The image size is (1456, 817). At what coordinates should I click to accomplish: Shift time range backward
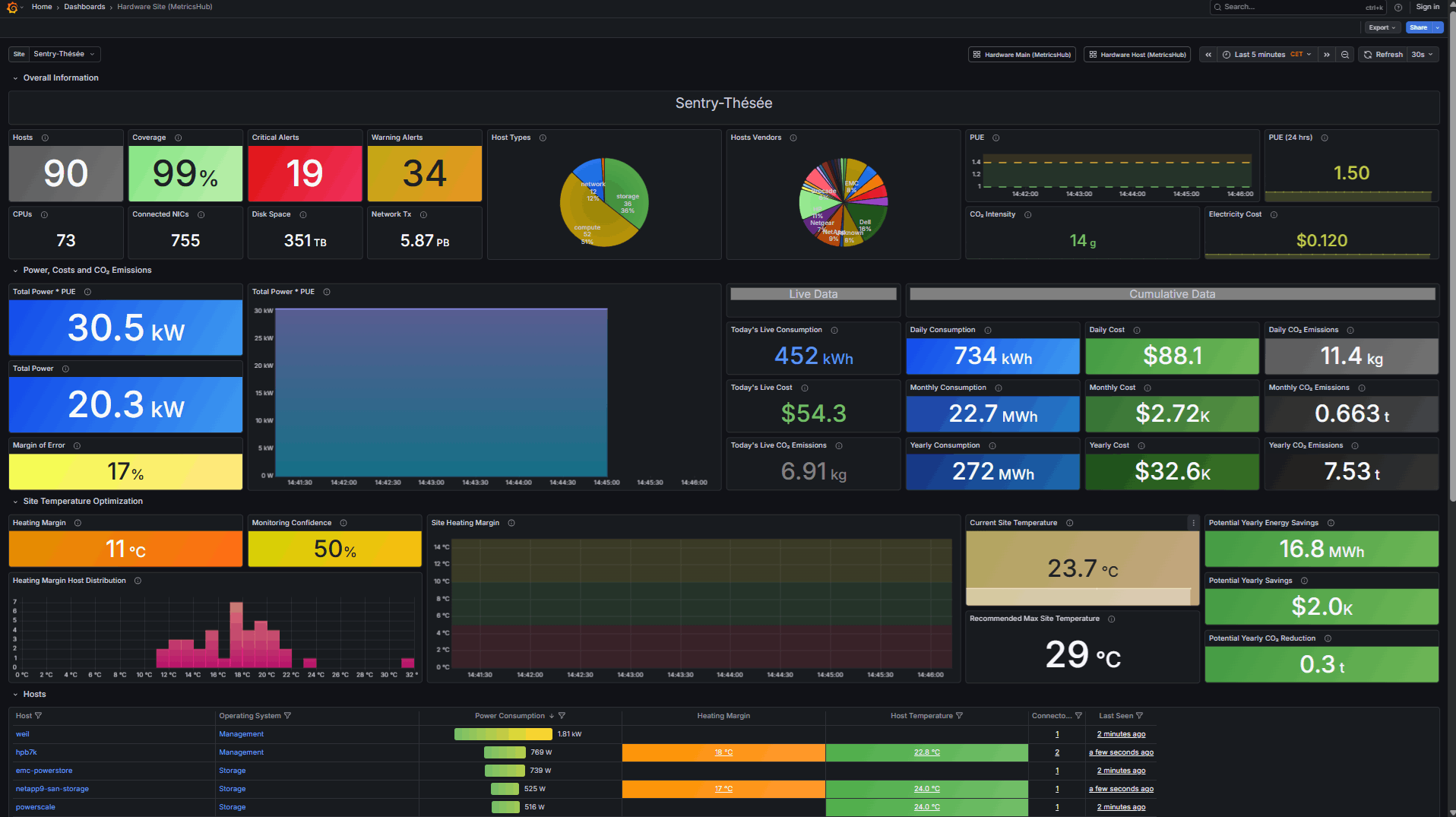click(x=1208, y=55)
